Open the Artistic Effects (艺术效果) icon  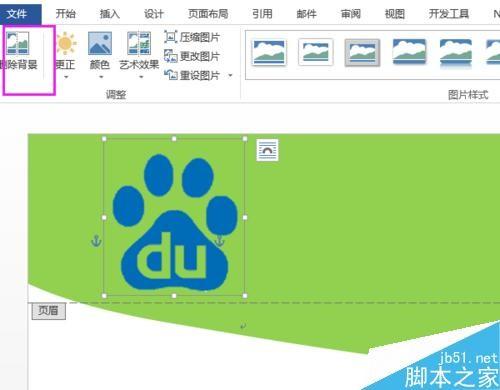coord(139,43)
